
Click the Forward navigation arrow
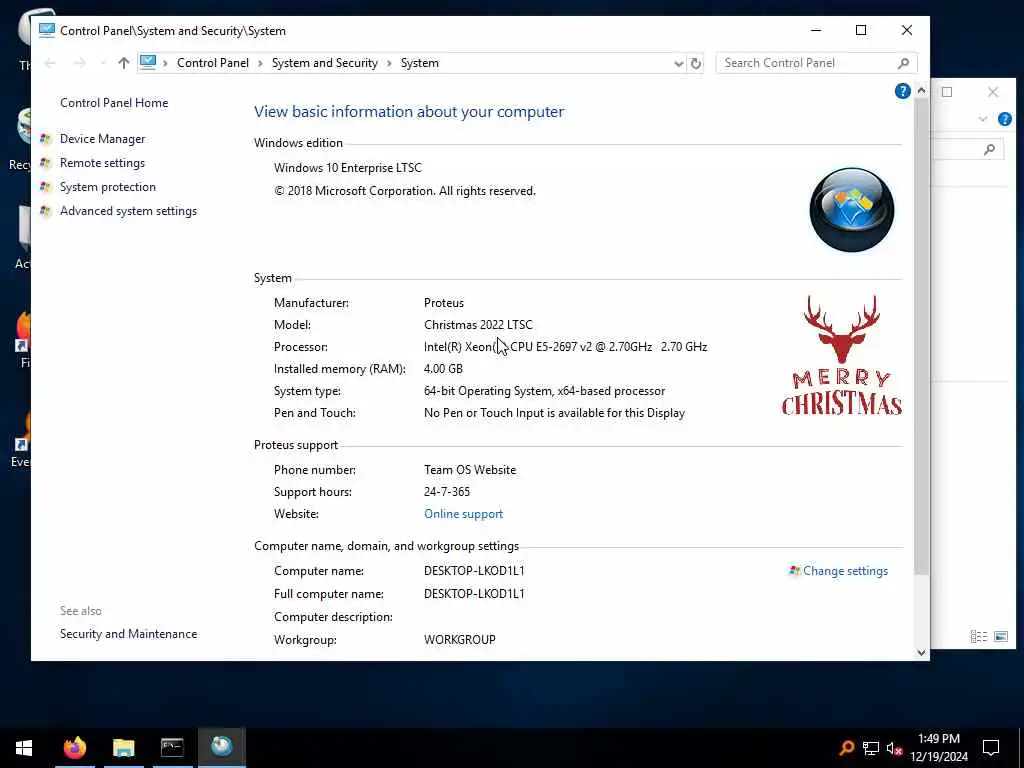[80, 63]
